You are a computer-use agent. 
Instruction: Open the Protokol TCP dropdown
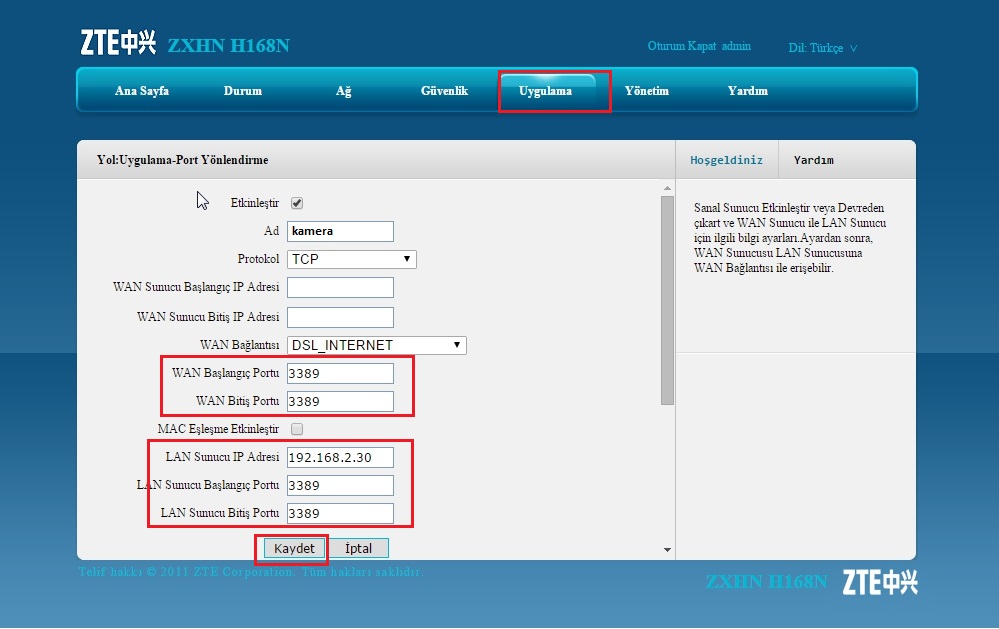[352, 259]
